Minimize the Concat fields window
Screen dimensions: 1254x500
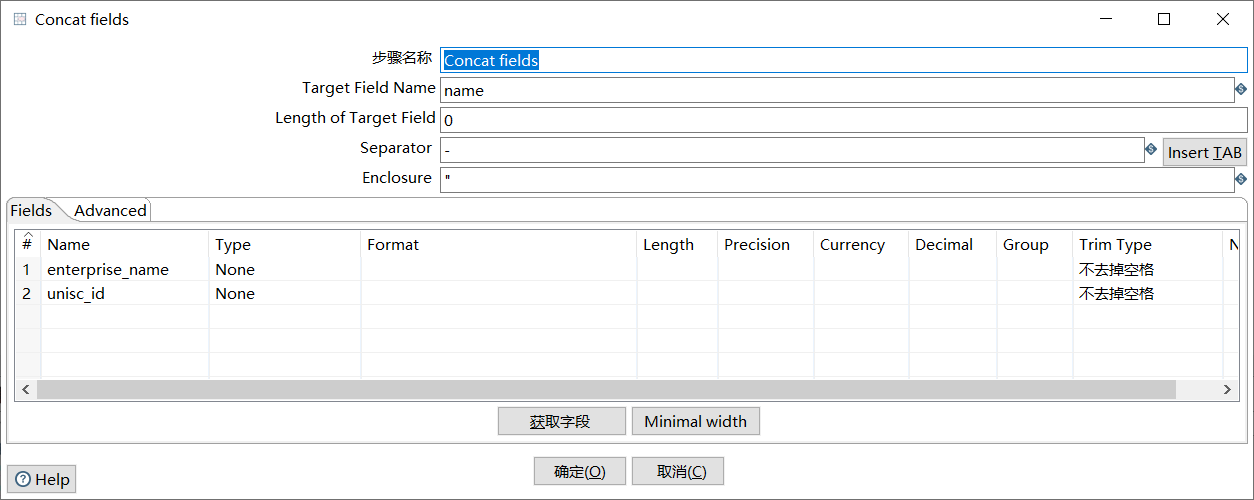click(x=1105, y=19)
